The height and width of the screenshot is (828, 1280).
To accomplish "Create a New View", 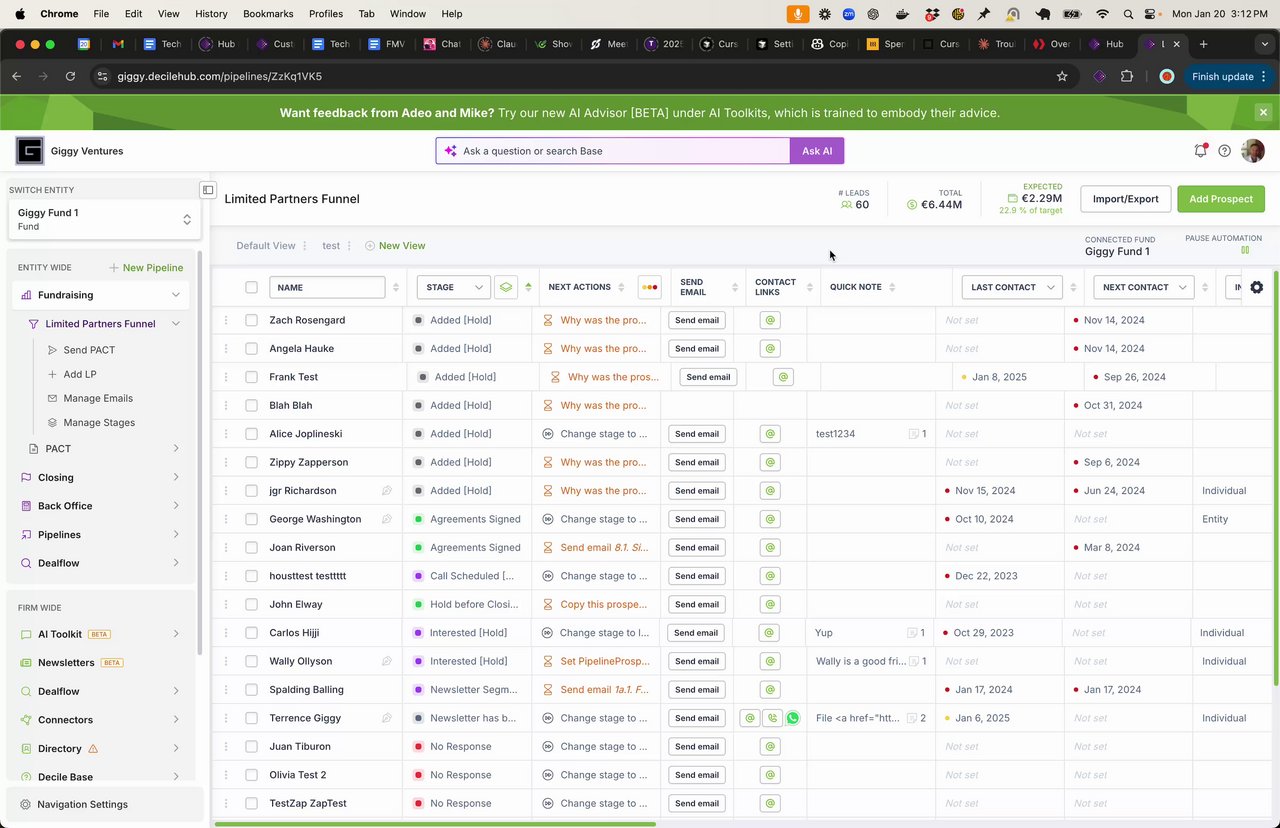I will [395, 246].
